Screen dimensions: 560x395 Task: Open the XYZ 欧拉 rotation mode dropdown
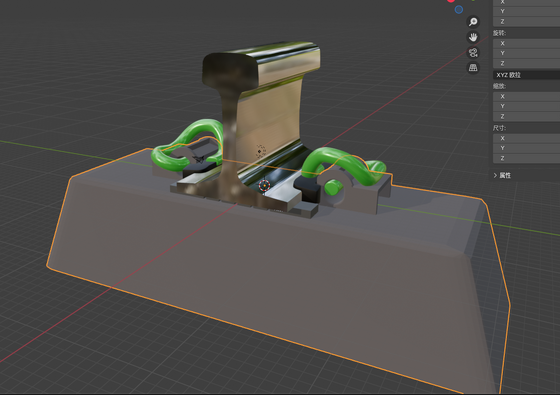[526, 75]
